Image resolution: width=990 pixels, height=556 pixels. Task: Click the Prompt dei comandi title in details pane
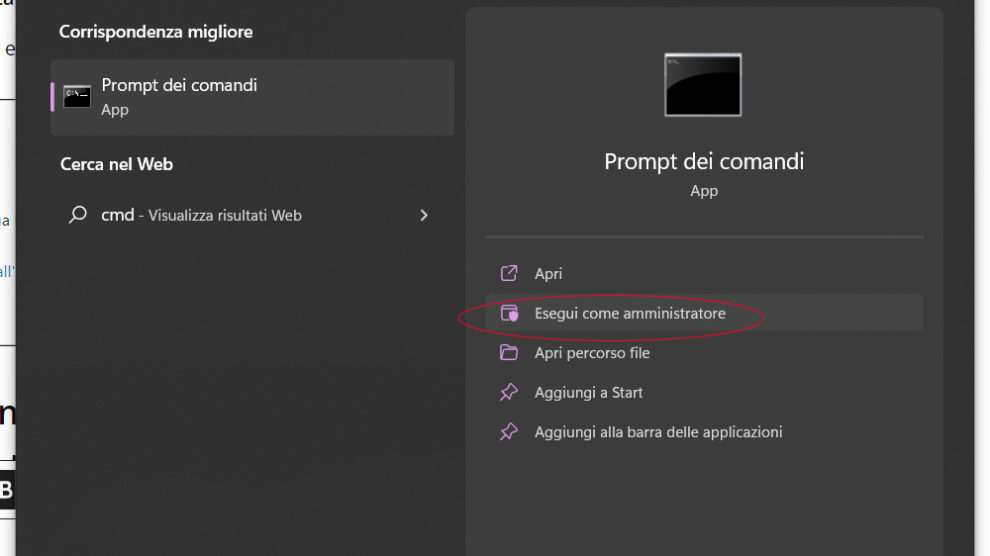click(704, 161)
